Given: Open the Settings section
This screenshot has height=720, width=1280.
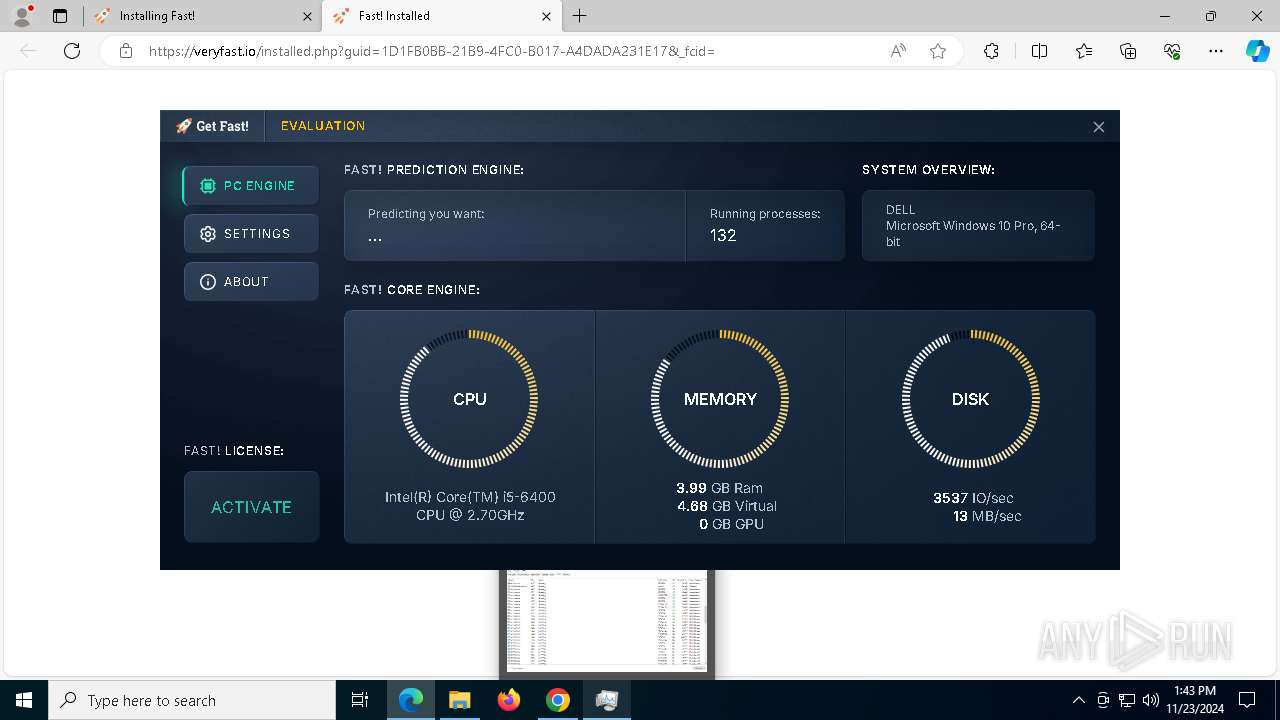Looking at the screenshot, I should click(251, 234).
